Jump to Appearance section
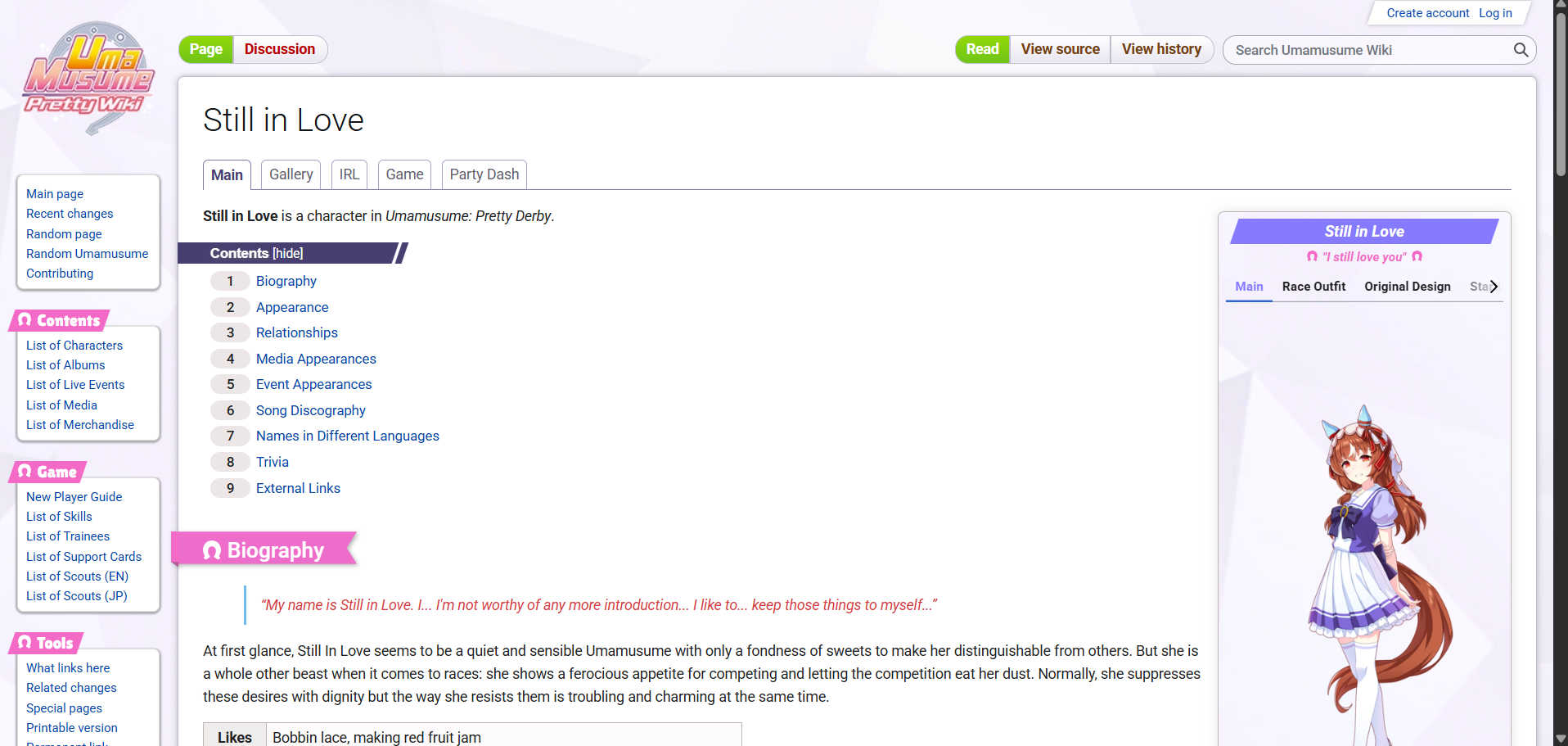 [x=292, y=307]
